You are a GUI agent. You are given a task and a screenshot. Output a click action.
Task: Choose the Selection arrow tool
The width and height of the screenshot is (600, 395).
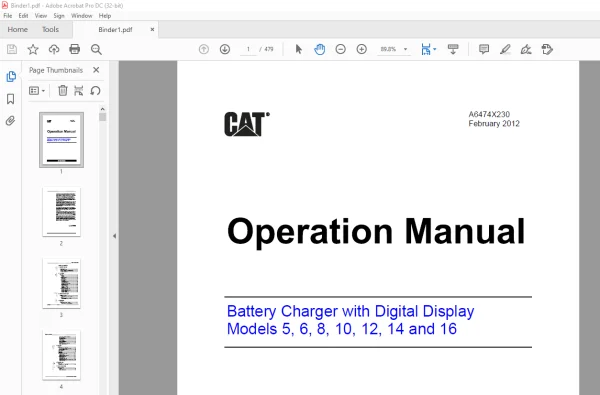(x=299, y=49)
